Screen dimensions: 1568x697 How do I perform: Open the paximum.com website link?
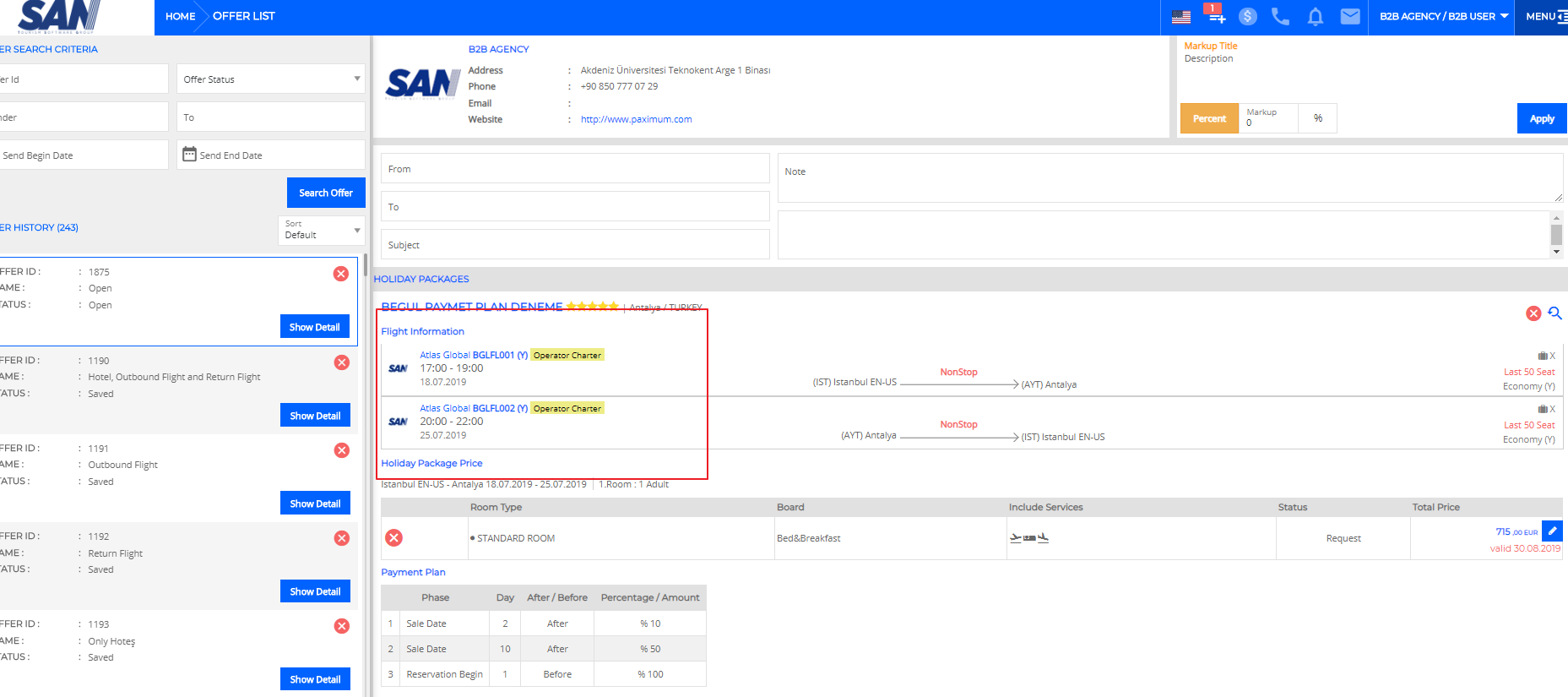click(636, 120)
